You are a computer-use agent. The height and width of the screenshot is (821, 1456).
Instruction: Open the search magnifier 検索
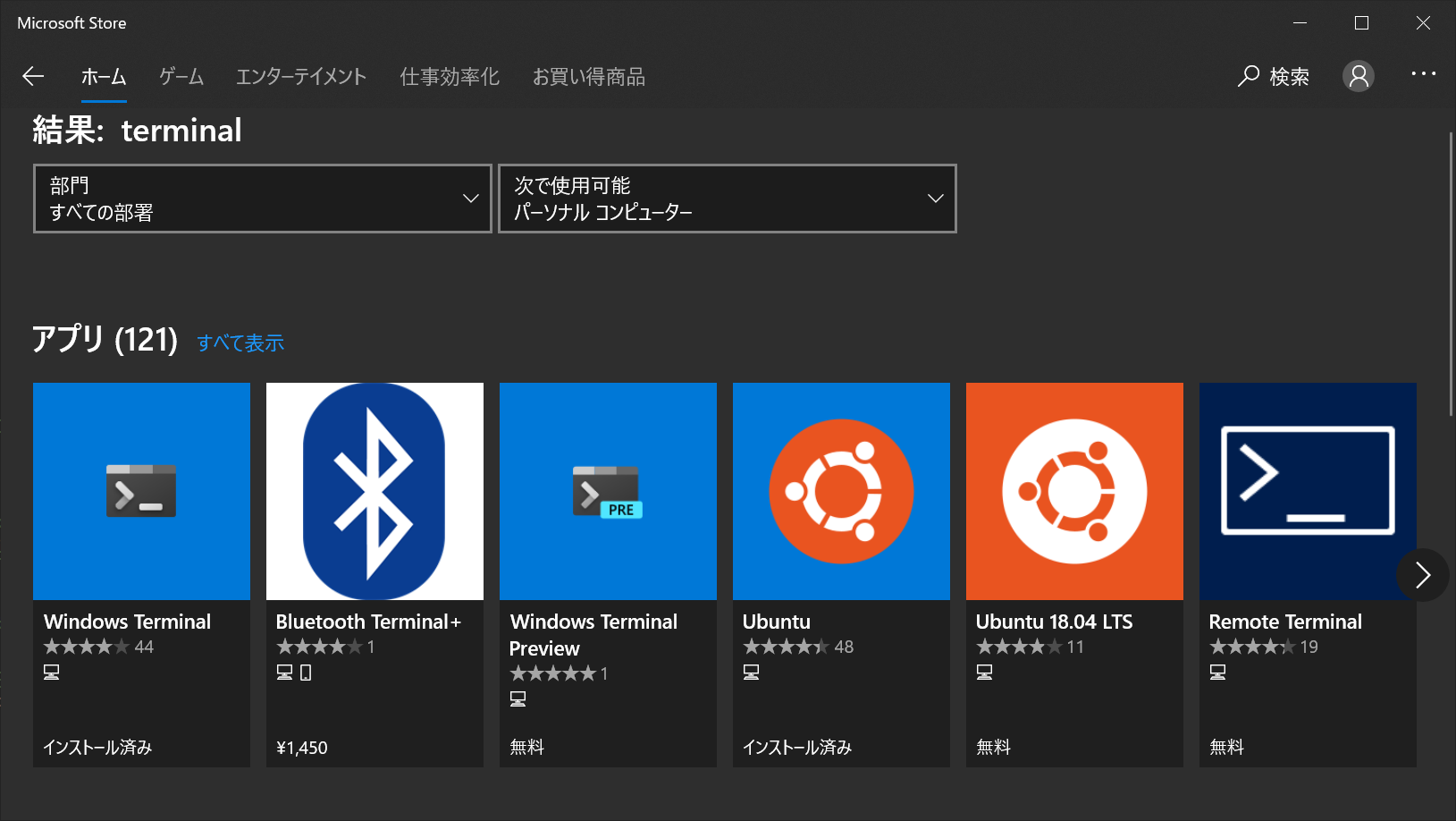(1273, 77)
